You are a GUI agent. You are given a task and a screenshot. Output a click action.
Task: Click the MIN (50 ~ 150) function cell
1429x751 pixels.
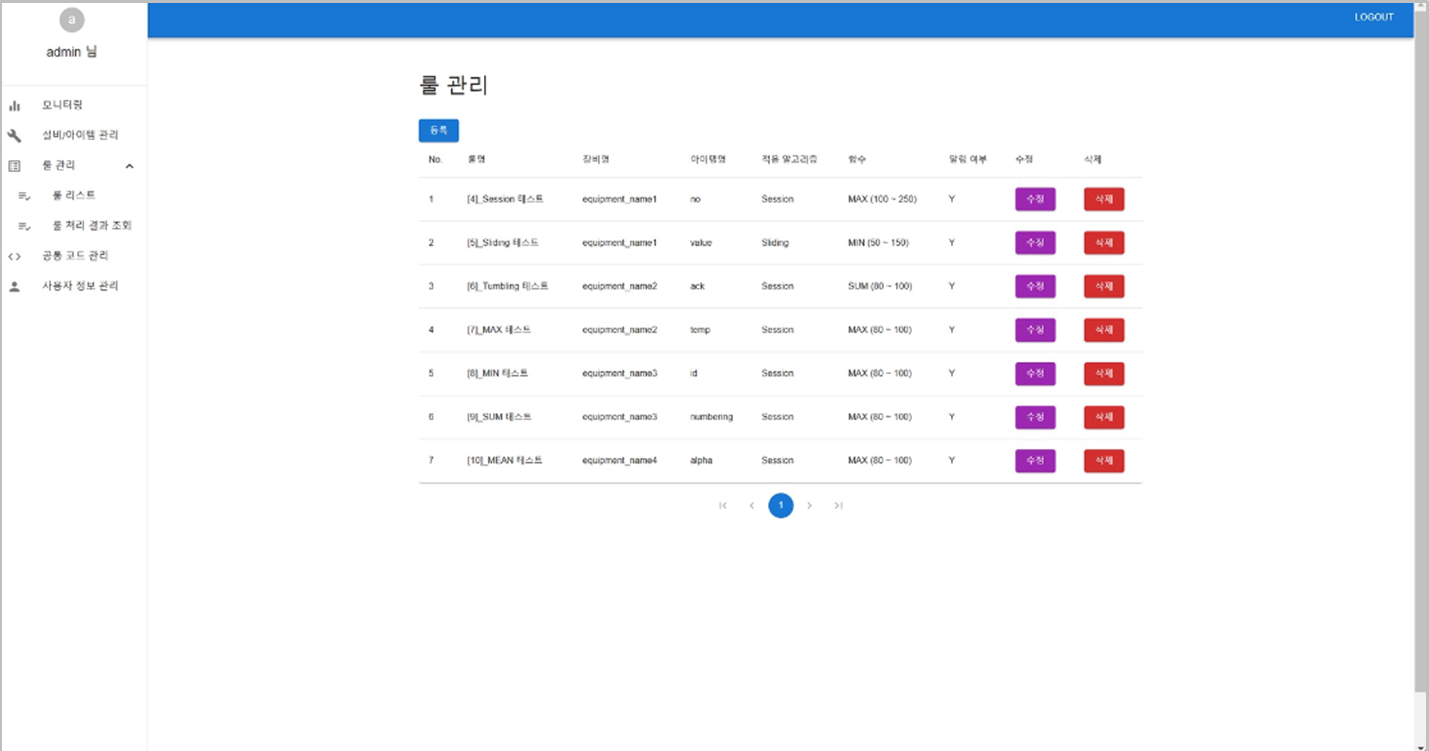pyautogui.click(x=878, y=243)
